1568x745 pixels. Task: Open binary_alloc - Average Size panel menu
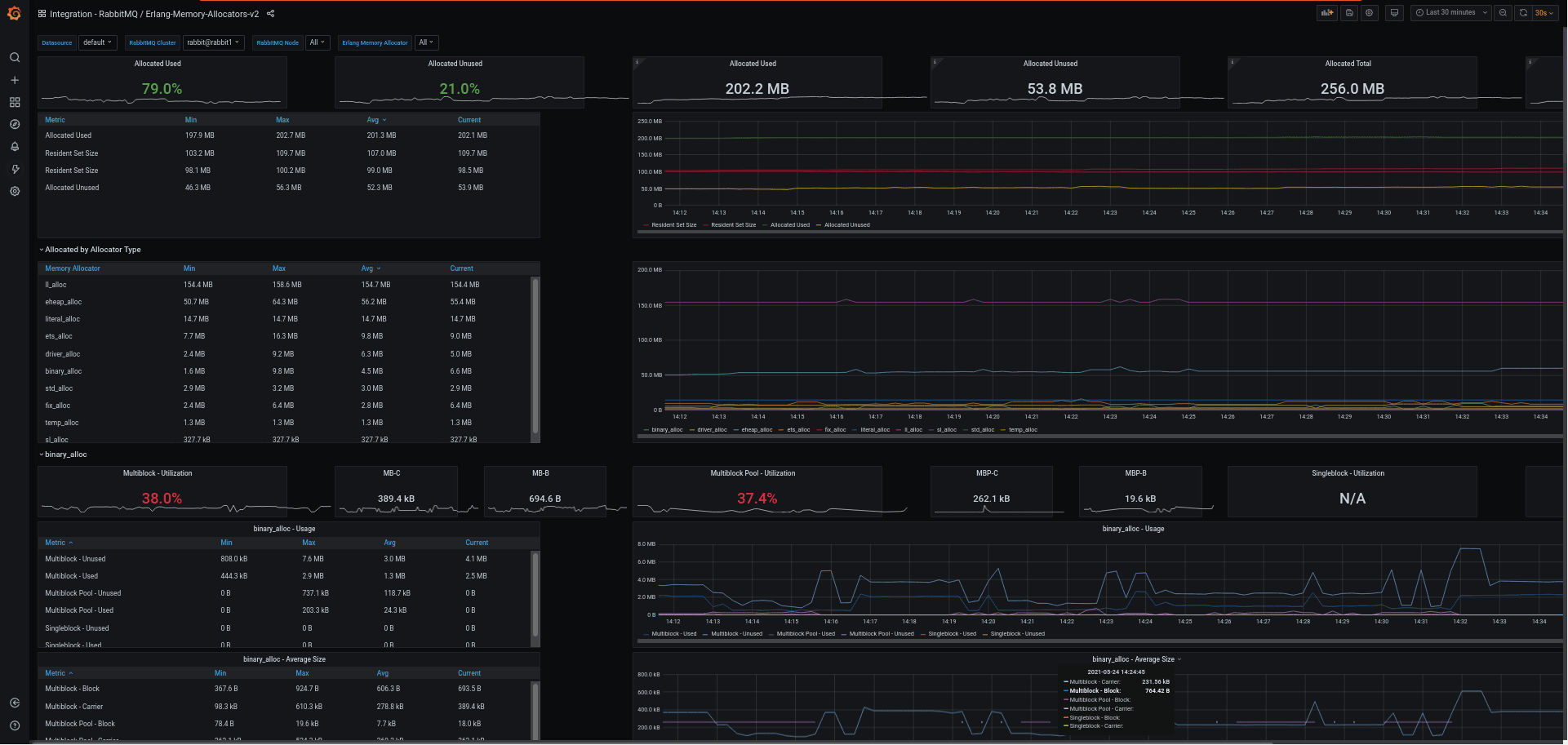point(1136,659)
